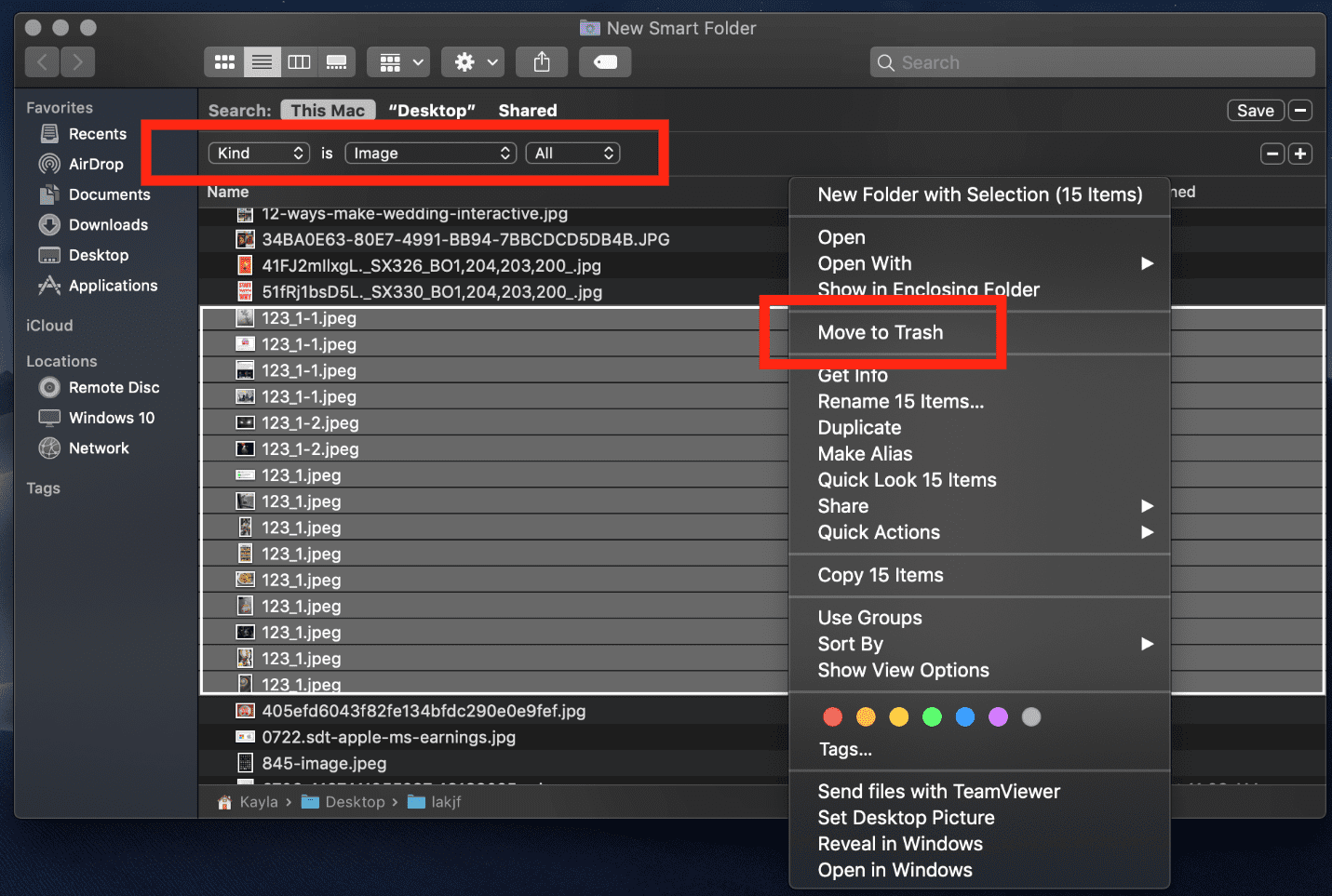Image resolution: width=1332 pixels, height=896 pixels.
Task: Tag selected files with the red color swatch
Action: (x=832, y=716)
